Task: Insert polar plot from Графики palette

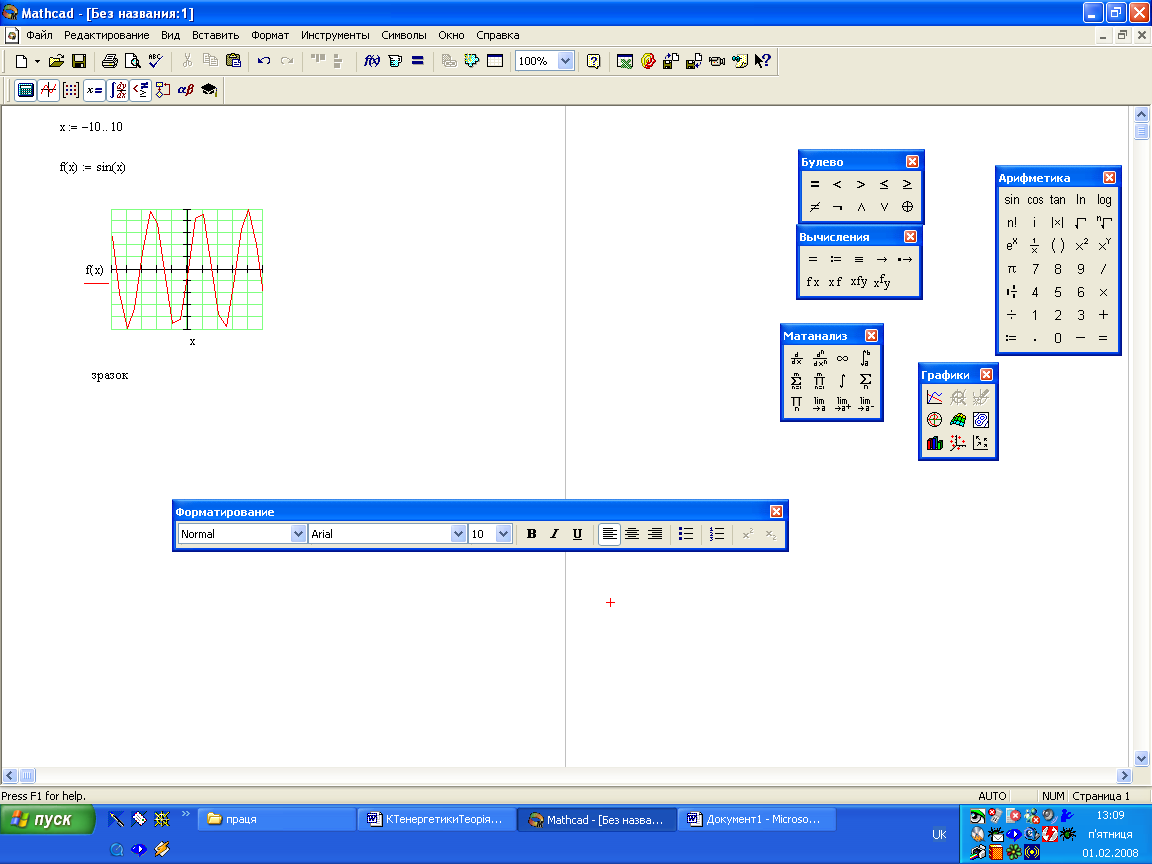Action: pyautogui.click(x=935, y=420)
